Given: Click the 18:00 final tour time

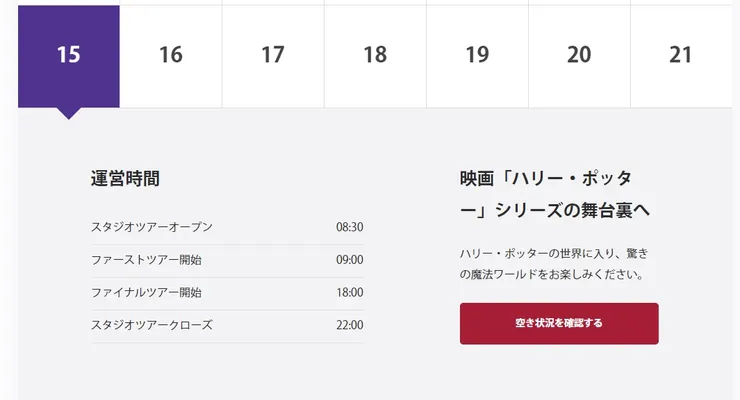Looking at the screenshot, I should point(349,293).
